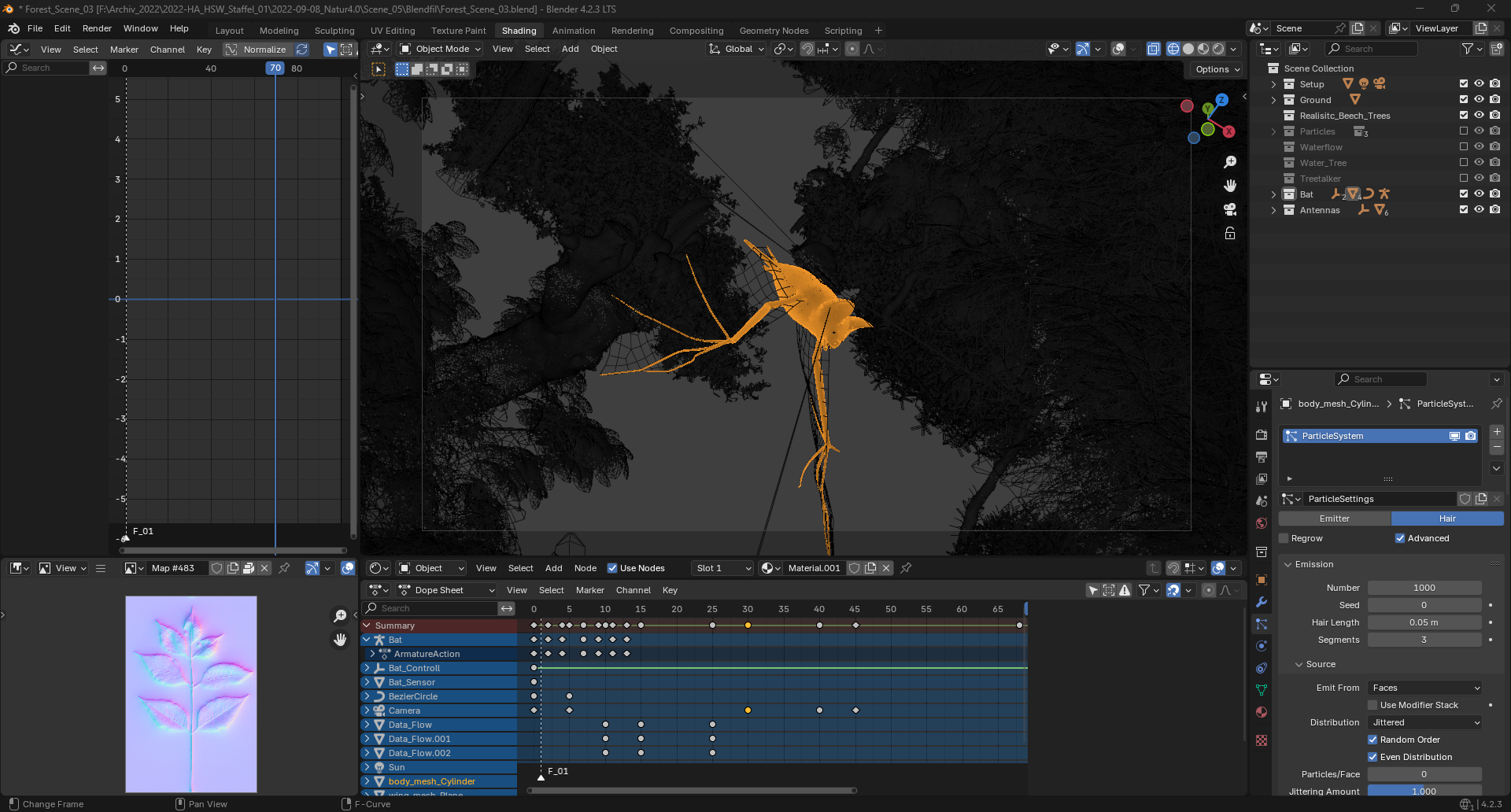Select the Emitter particle type button
The image size is (1511, 812).
(1334, 519)
